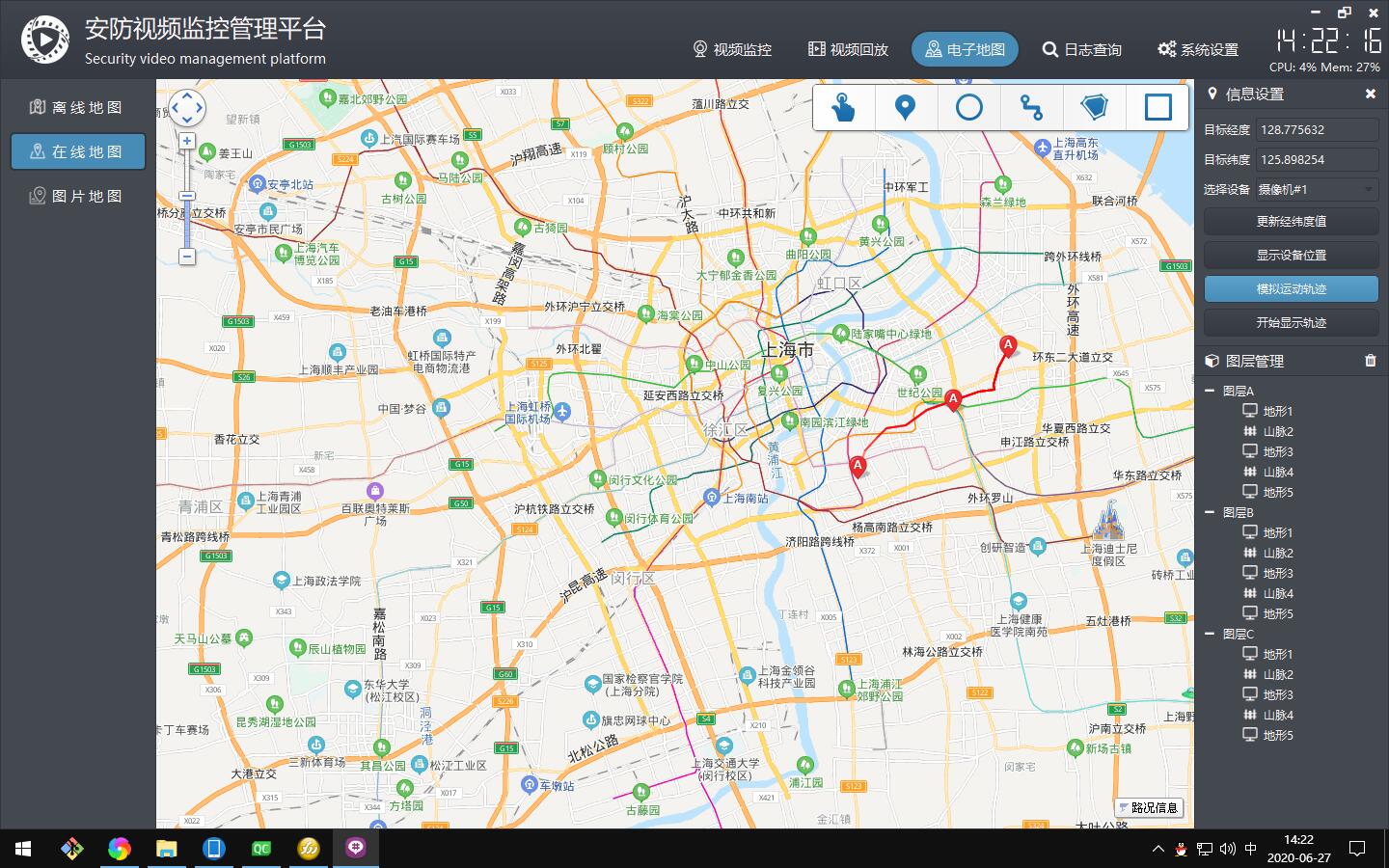Click the red A marker near 世纪公园
Screen dimensions: 1389x868
(x=953, y=400)
